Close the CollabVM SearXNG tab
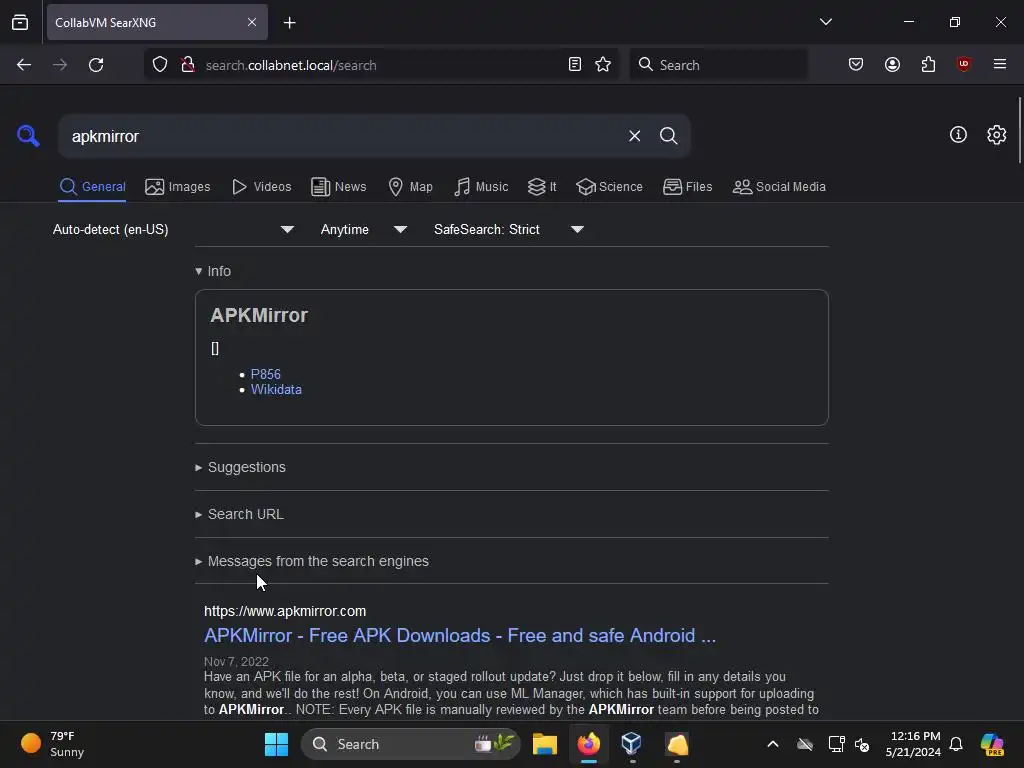Viewport: 1024px width, 768px height. click(252, 22)
